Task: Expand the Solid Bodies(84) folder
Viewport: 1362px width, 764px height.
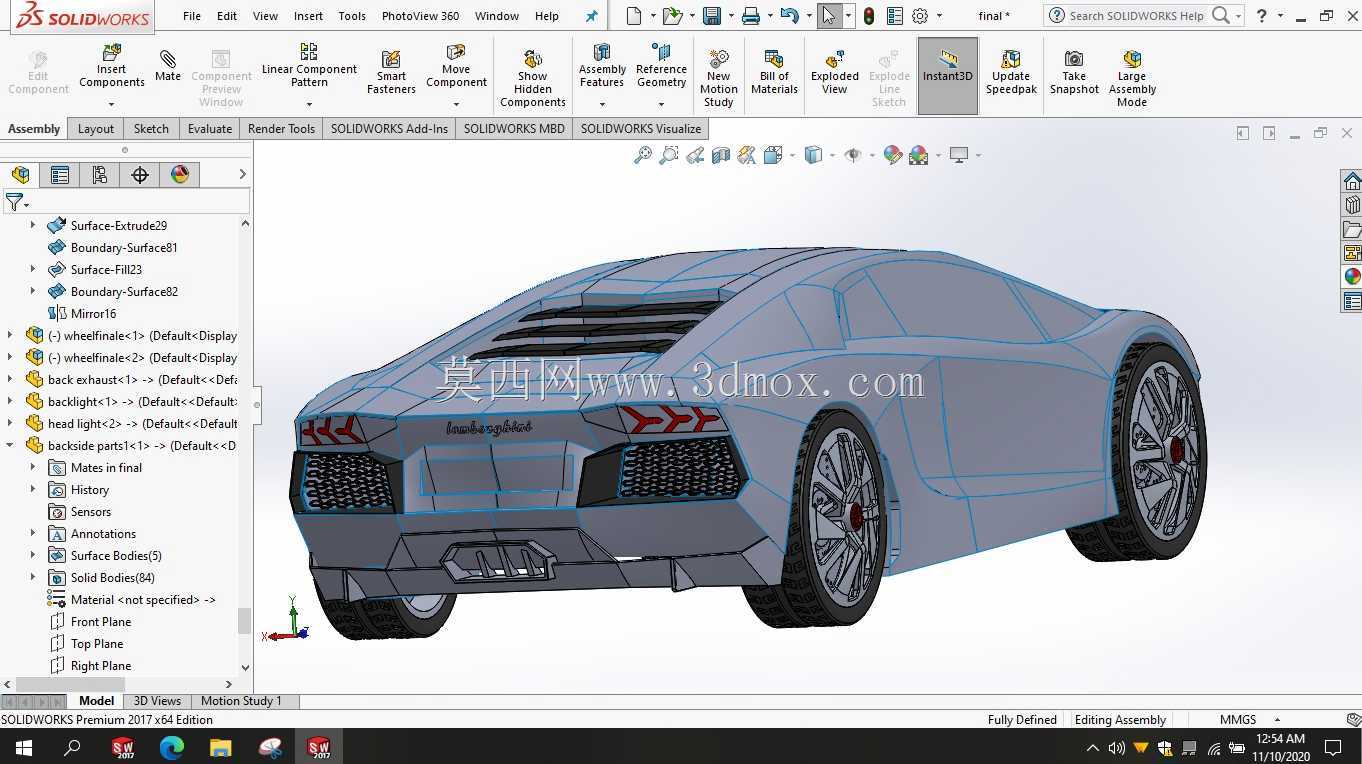Action: coord(33,578)
